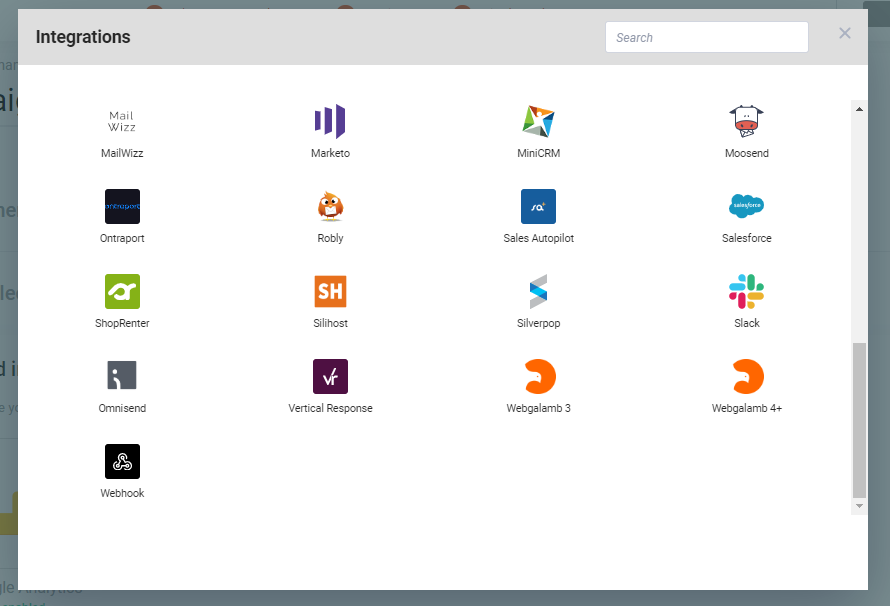Open the MiniCRM integration icon
The image size is (890, 606).
coord(538,121)
